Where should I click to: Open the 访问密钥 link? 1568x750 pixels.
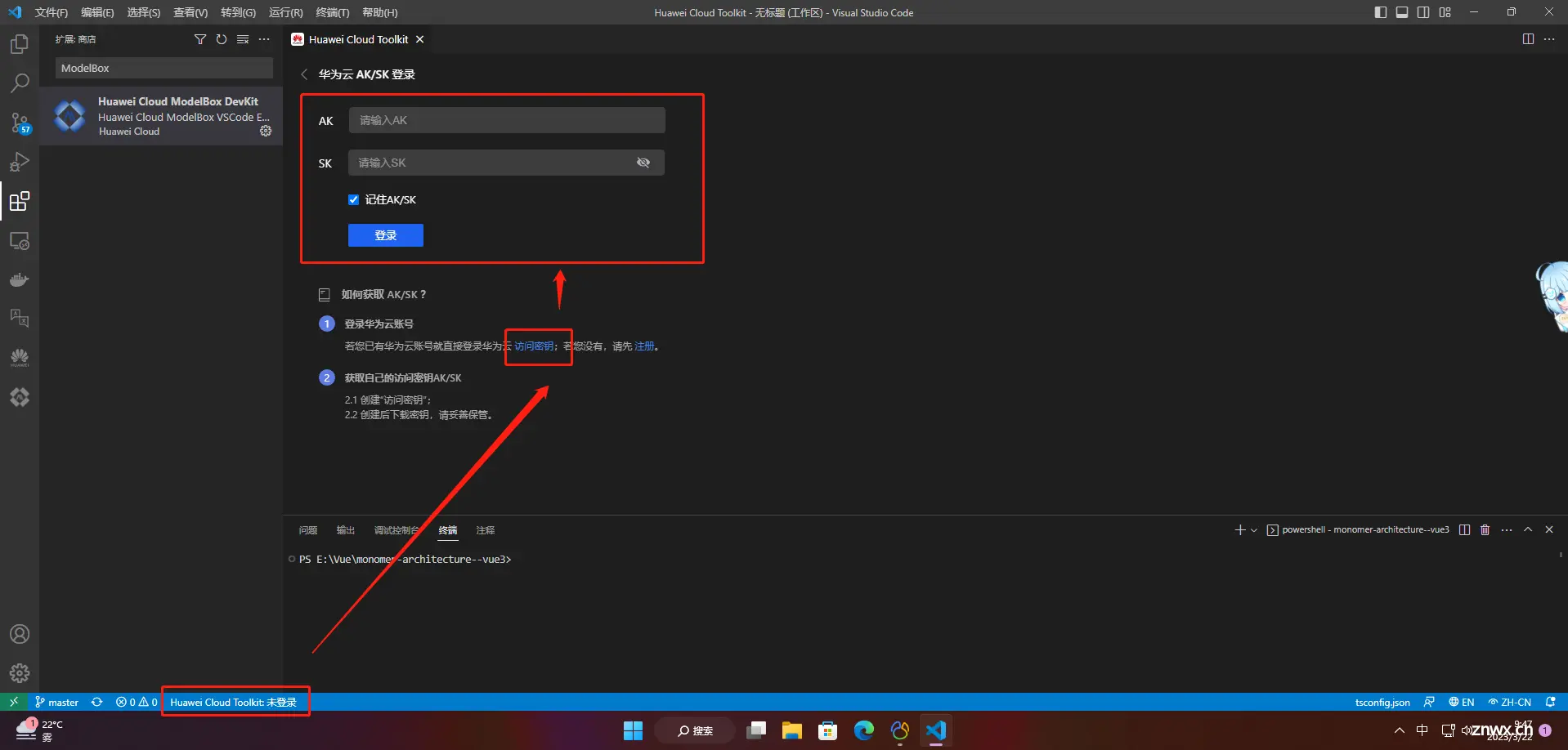[534, 346]
